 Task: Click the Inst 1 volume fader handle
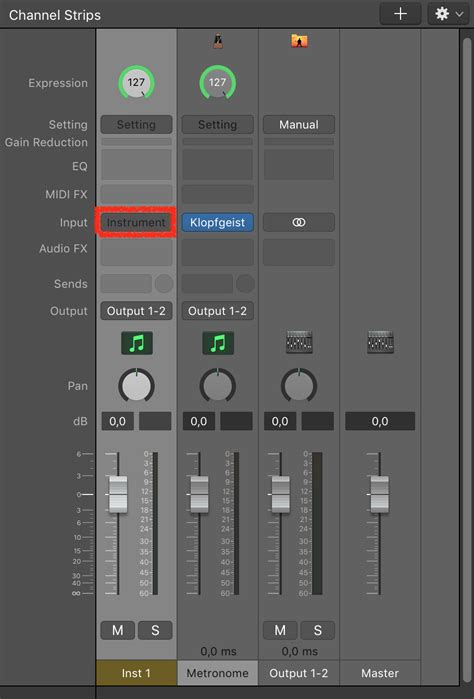(118, 494)
